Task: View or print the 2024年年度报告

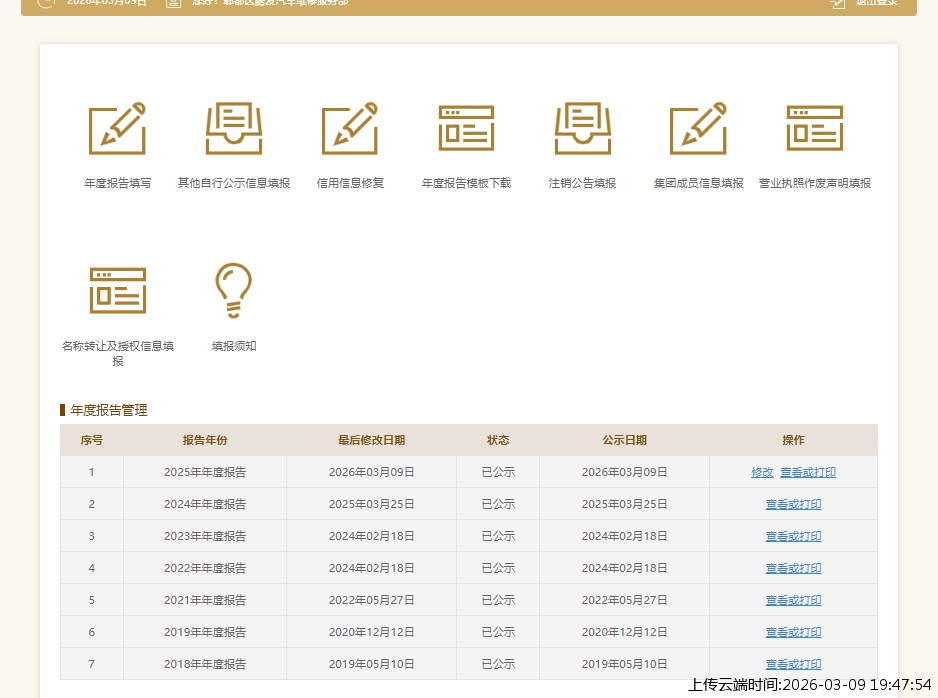Action: 793,505
